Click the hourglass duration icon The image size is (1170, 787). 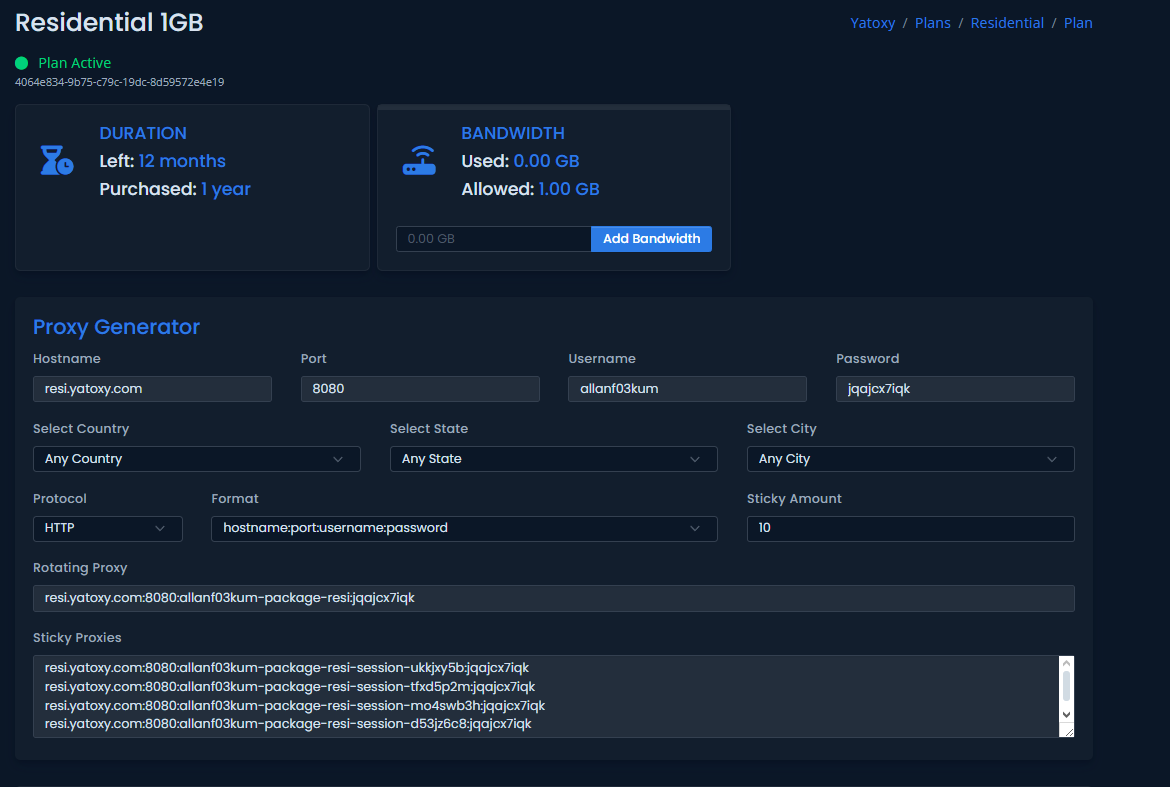coord(57,160)
